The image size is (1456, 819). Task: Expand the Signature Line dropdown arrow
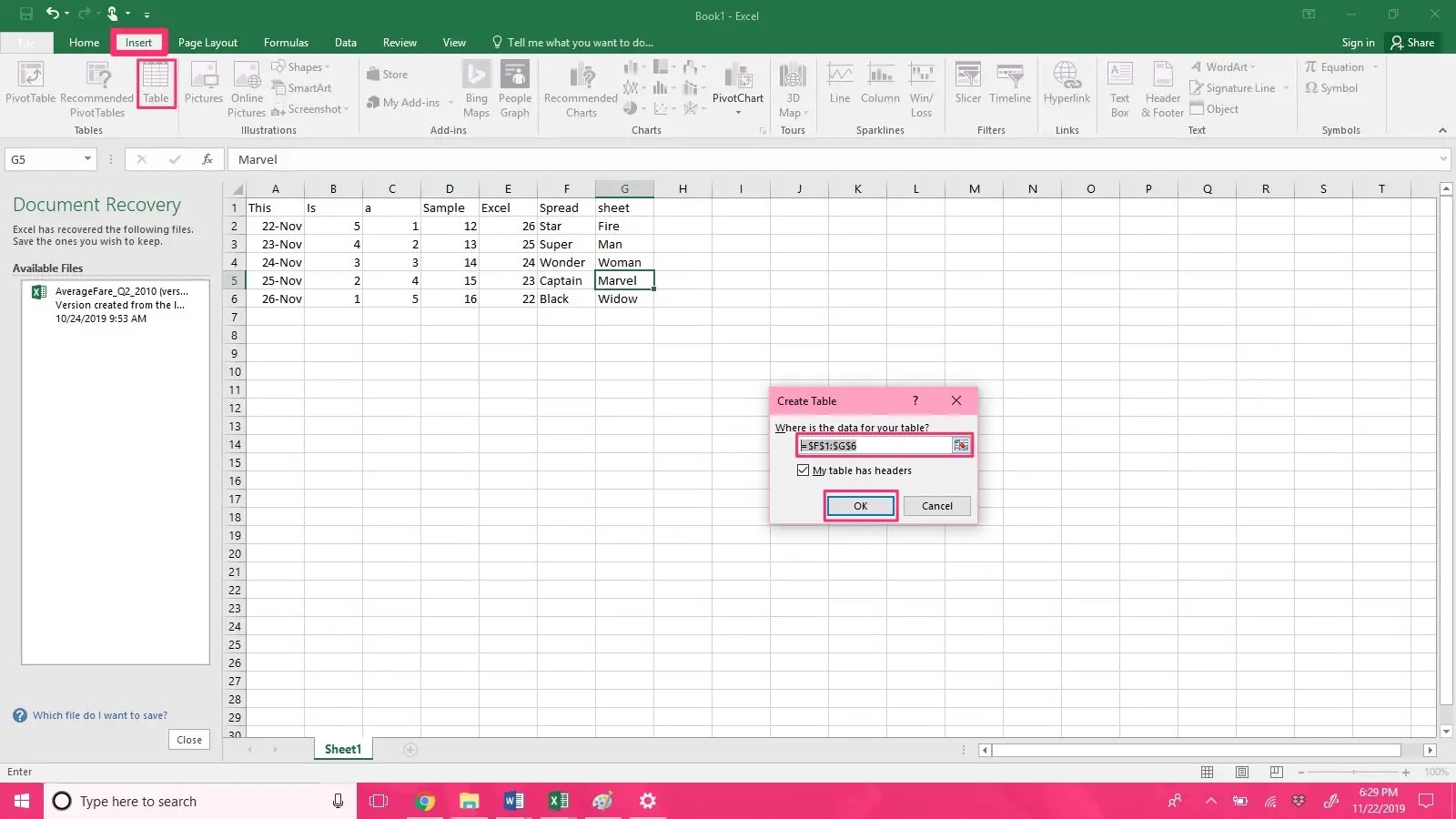tap(1286, 88)
